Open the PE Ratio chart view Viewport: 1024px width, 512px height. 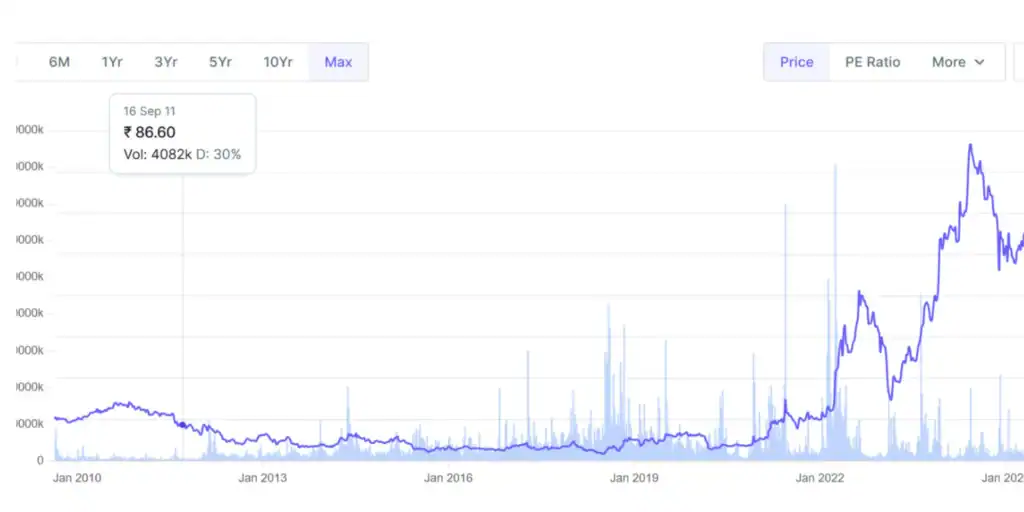pos(872,62)
